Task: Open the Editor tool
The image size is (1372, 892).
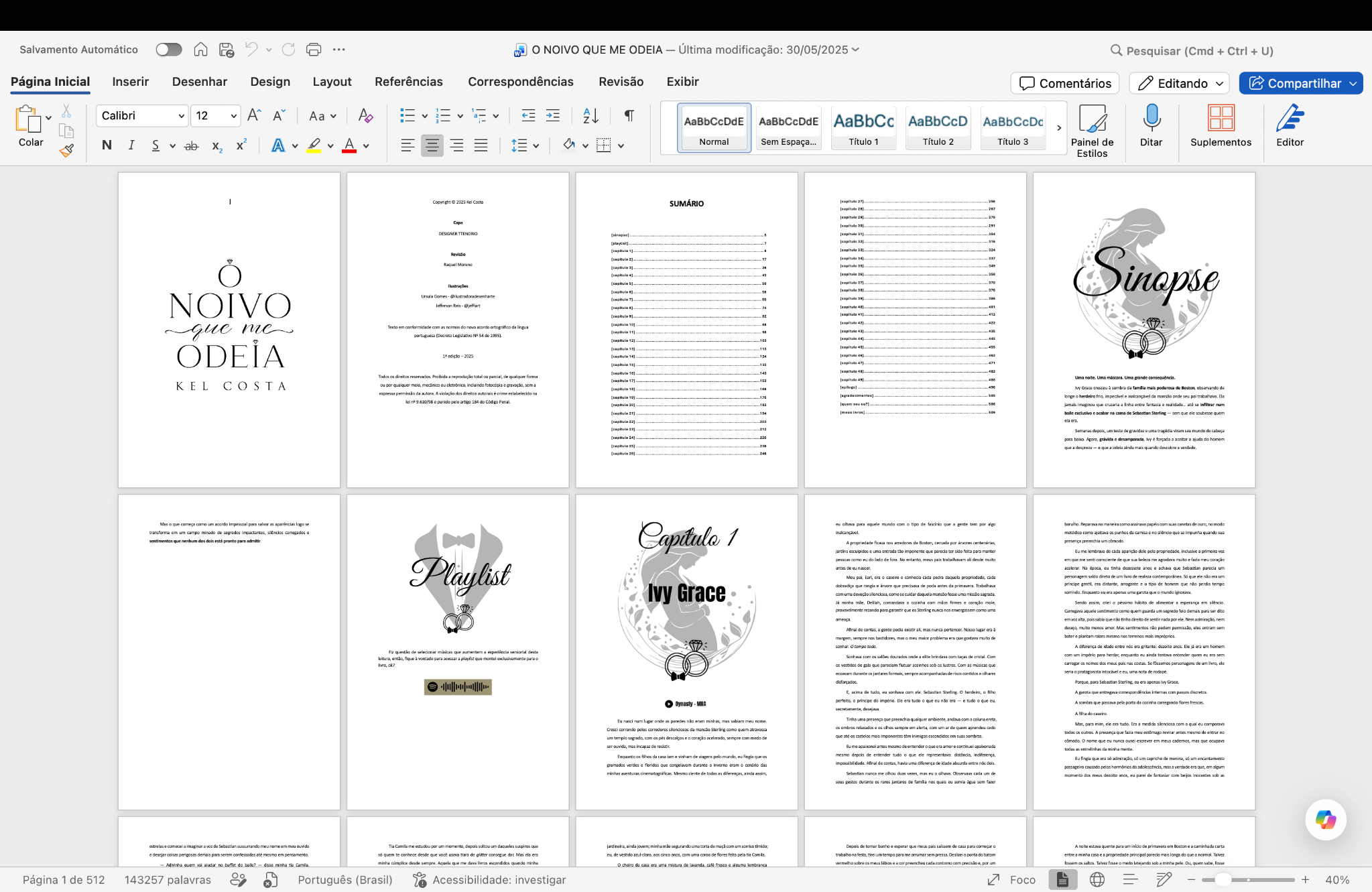Action: [x=1290, y=126]
